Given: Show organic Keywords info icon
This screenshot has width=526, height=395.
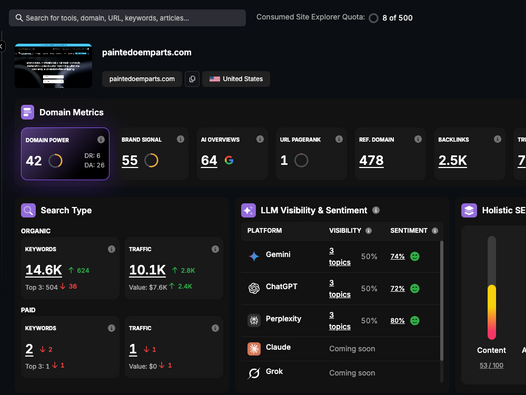Looking at the screenshot, I should coord(111,249).
